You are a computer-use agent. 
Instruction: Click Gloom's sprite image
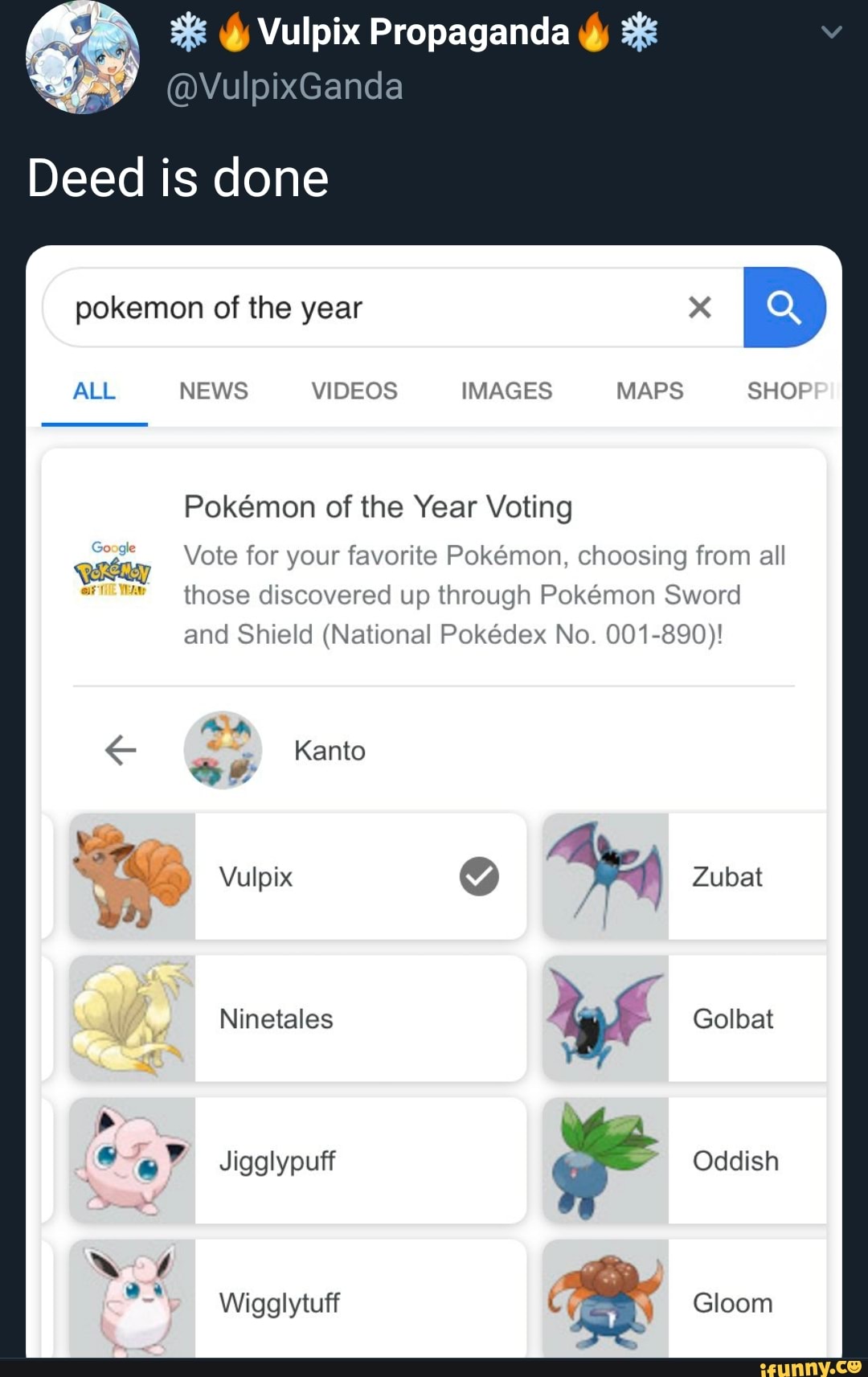606,1302
